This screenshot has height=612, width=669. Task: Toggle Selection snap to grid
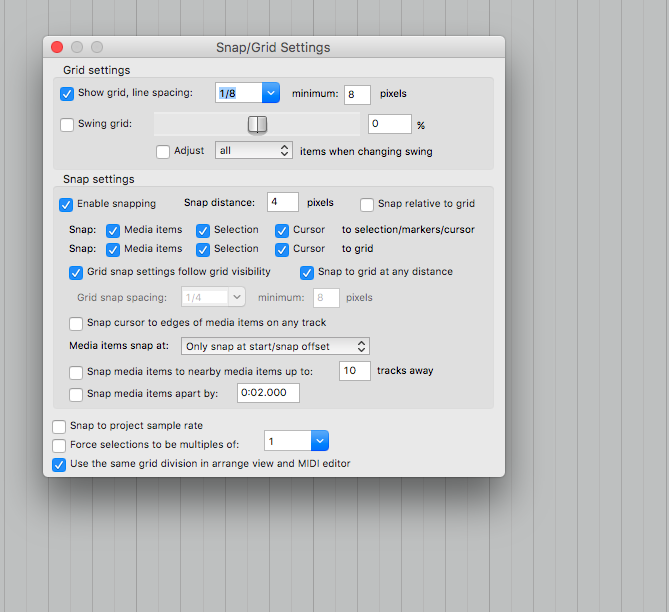point(203,250)
